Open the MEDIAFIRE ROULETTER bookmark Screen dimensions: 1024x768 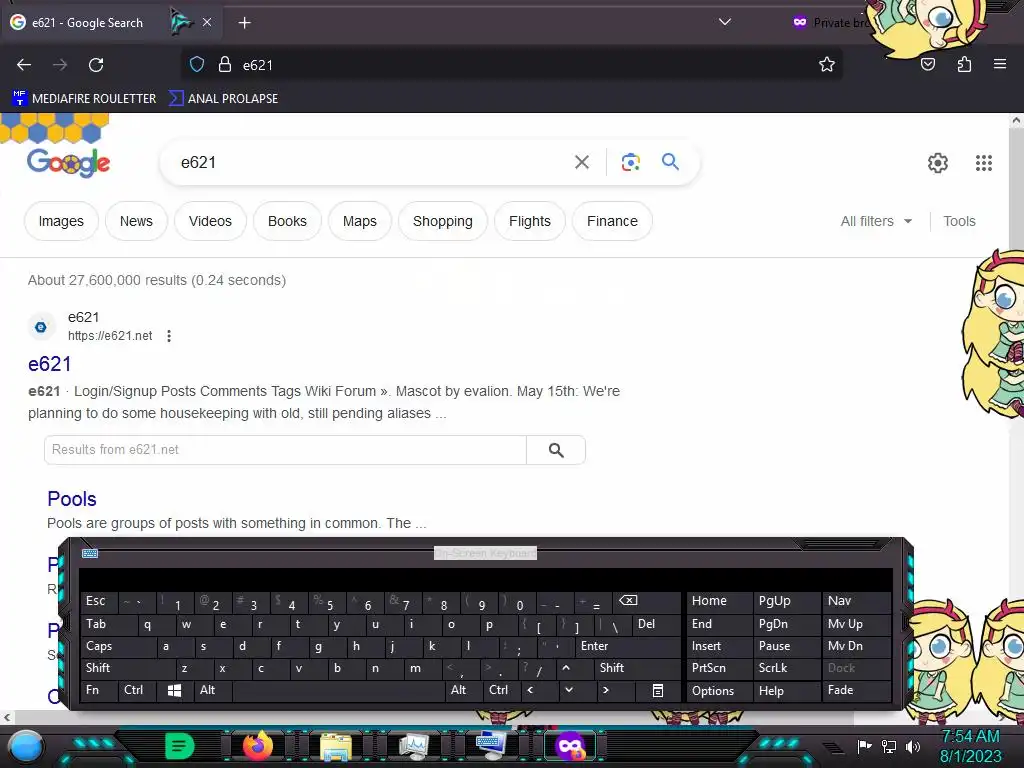tap(84, 99)
